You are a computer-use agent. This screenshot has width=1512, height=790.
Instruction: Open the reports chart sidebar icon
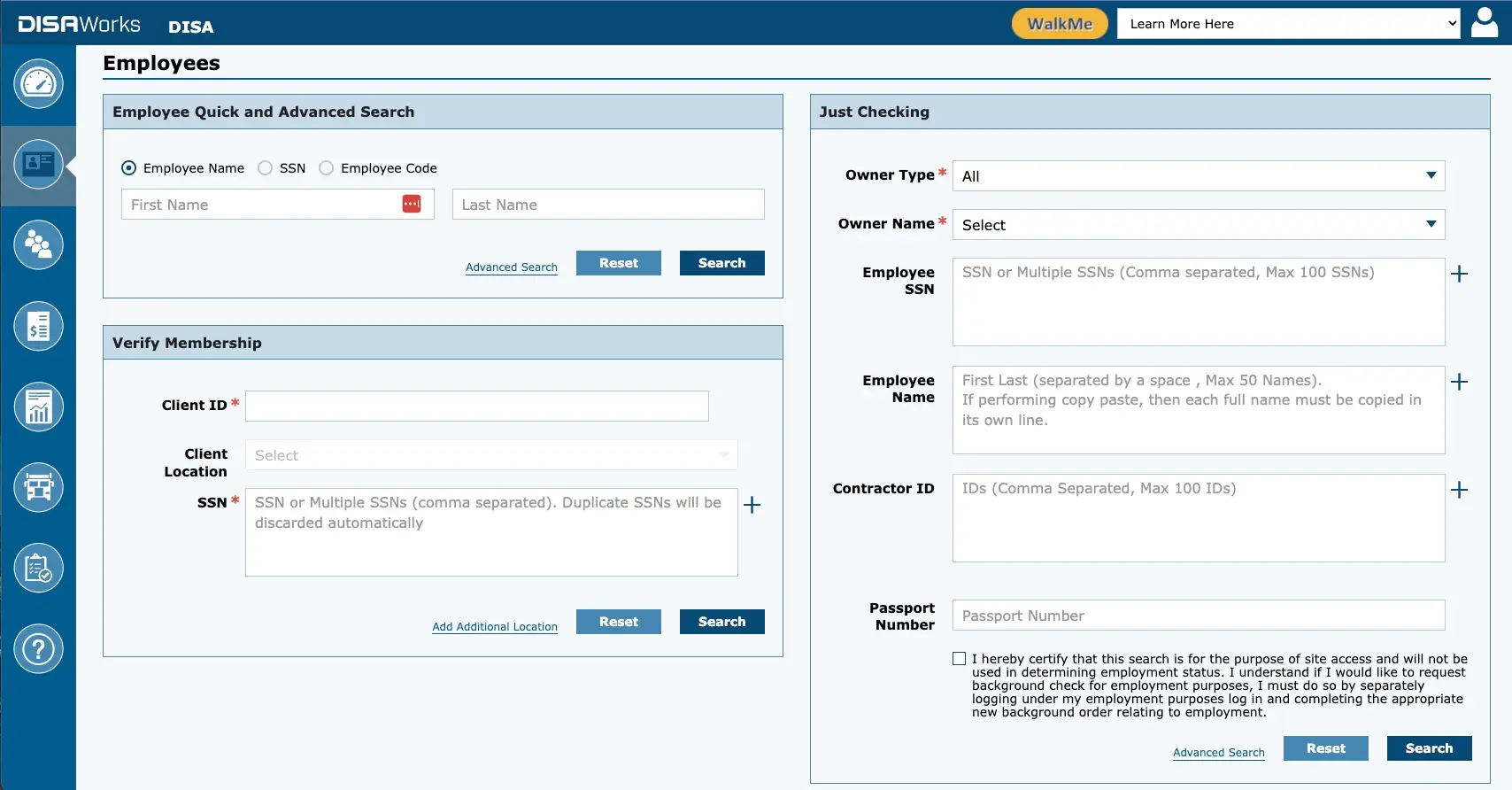tap(38, 407)
